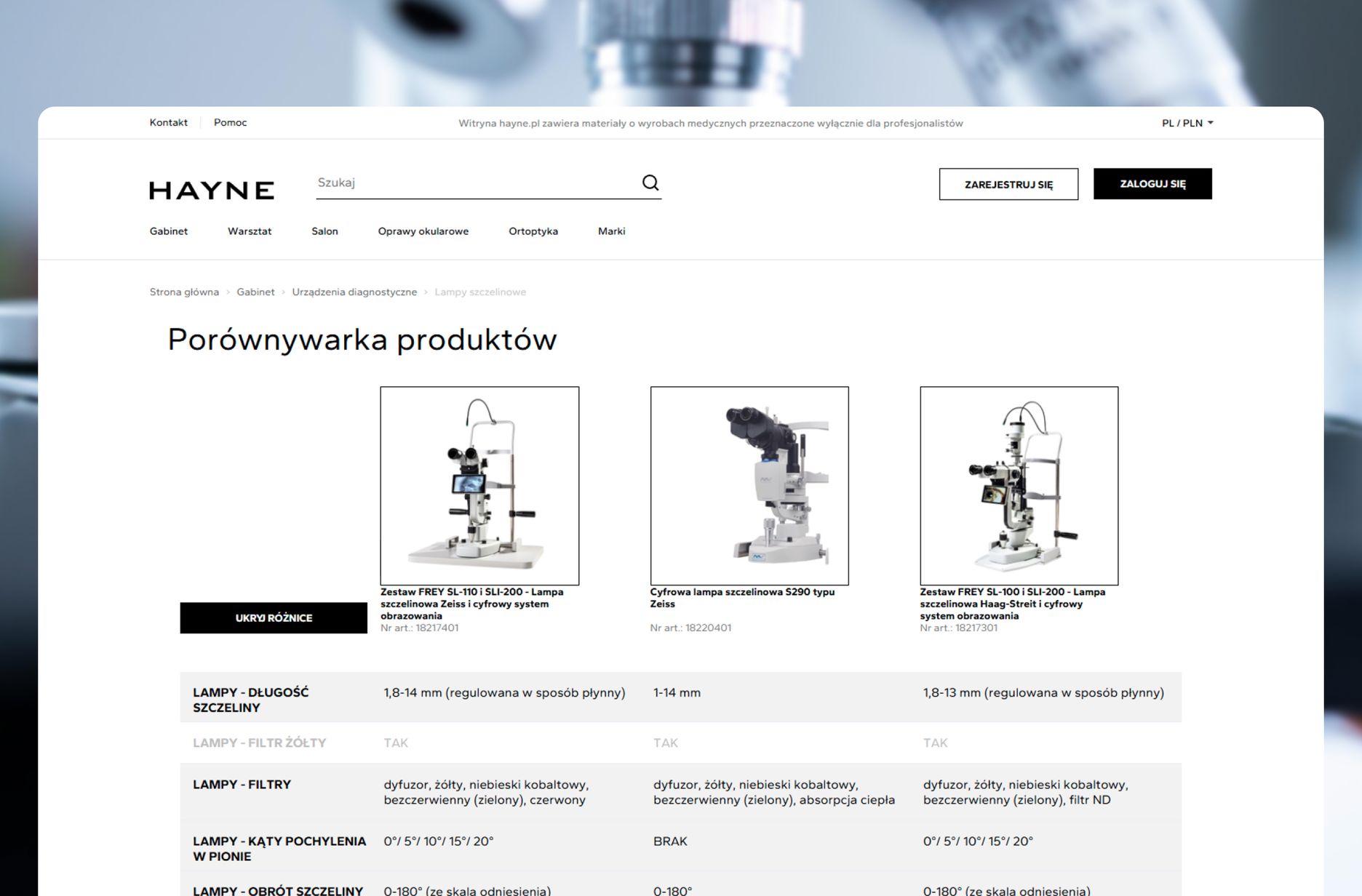Viewport: 1362px width, 896px height.
Task: Click the LAMPY - FILTRY row label
Action: 242,784
